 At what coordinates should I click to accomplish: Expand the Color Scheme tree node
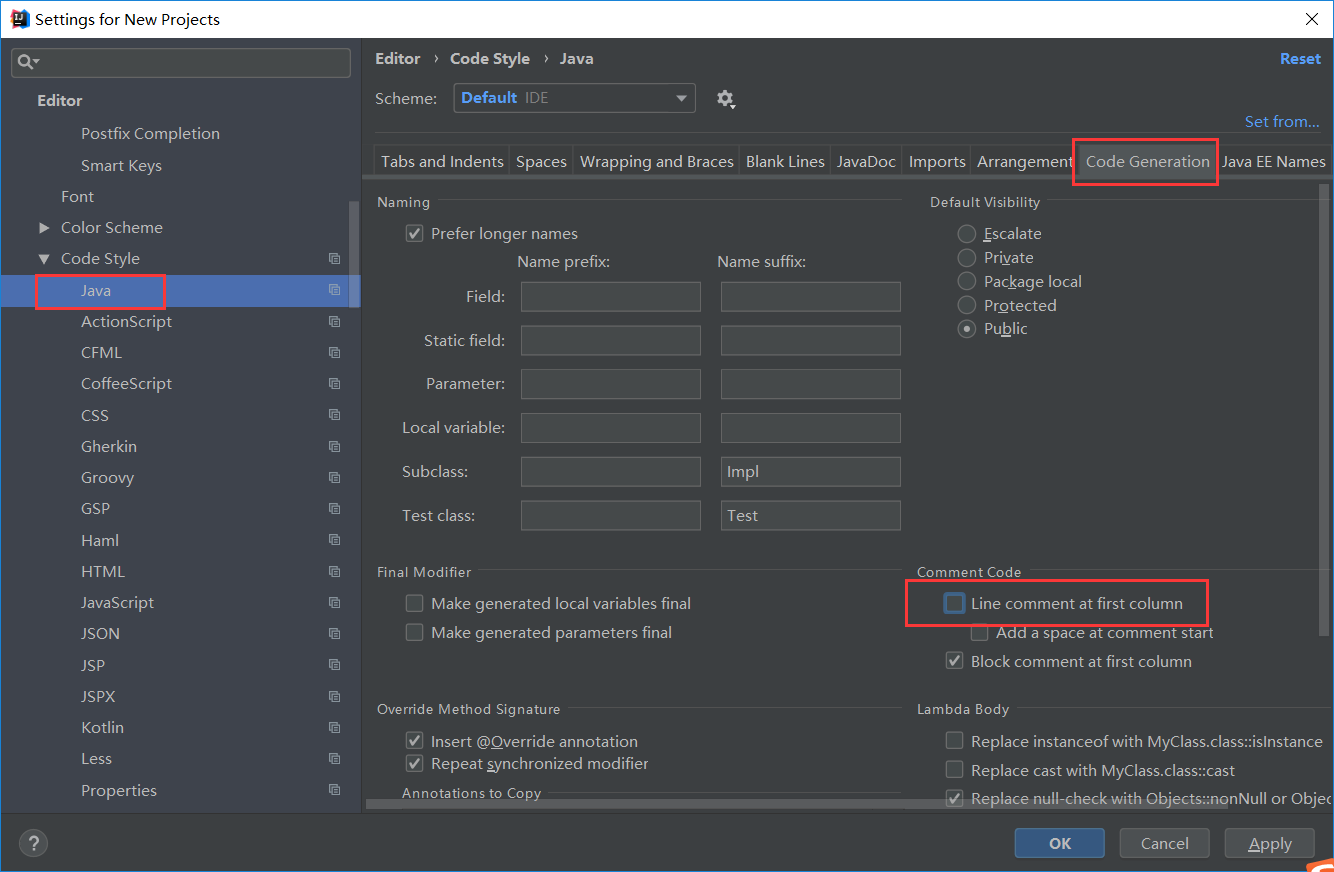(x=43, y=228)
